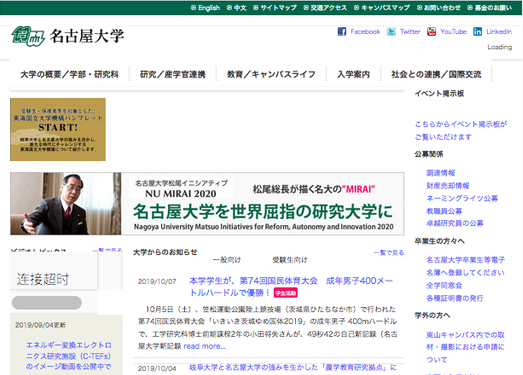
Task: Click the Twitter text link
Action: coord(410,32)
